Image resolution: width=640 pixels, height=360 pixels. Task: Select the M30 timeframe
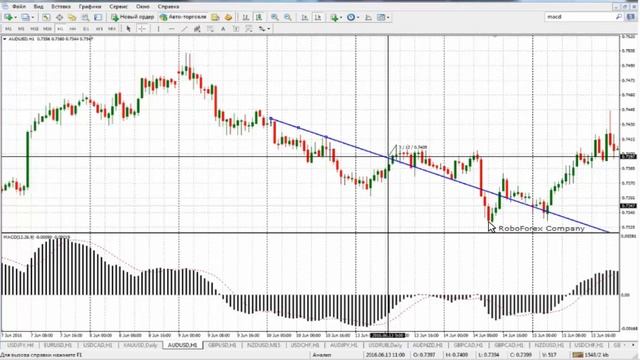coord(47,29)
